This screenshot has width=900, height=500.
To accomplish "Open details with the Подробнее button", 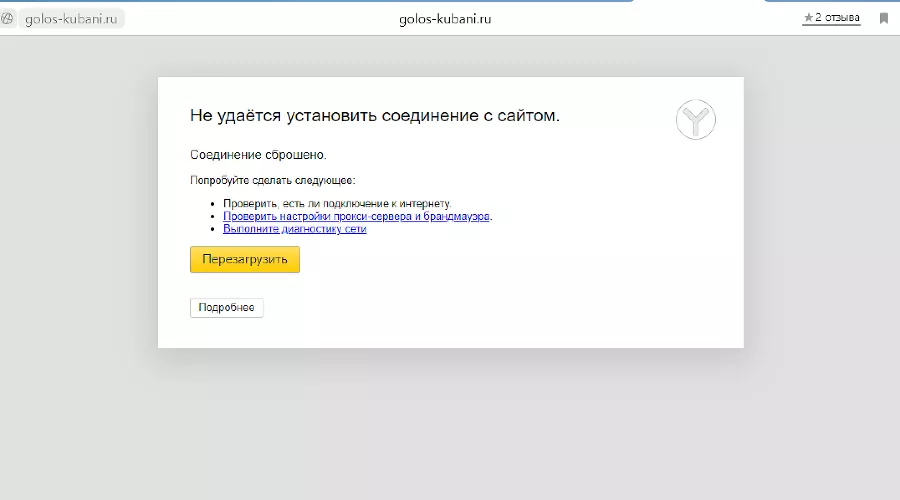I will click(x=227, y=308).
